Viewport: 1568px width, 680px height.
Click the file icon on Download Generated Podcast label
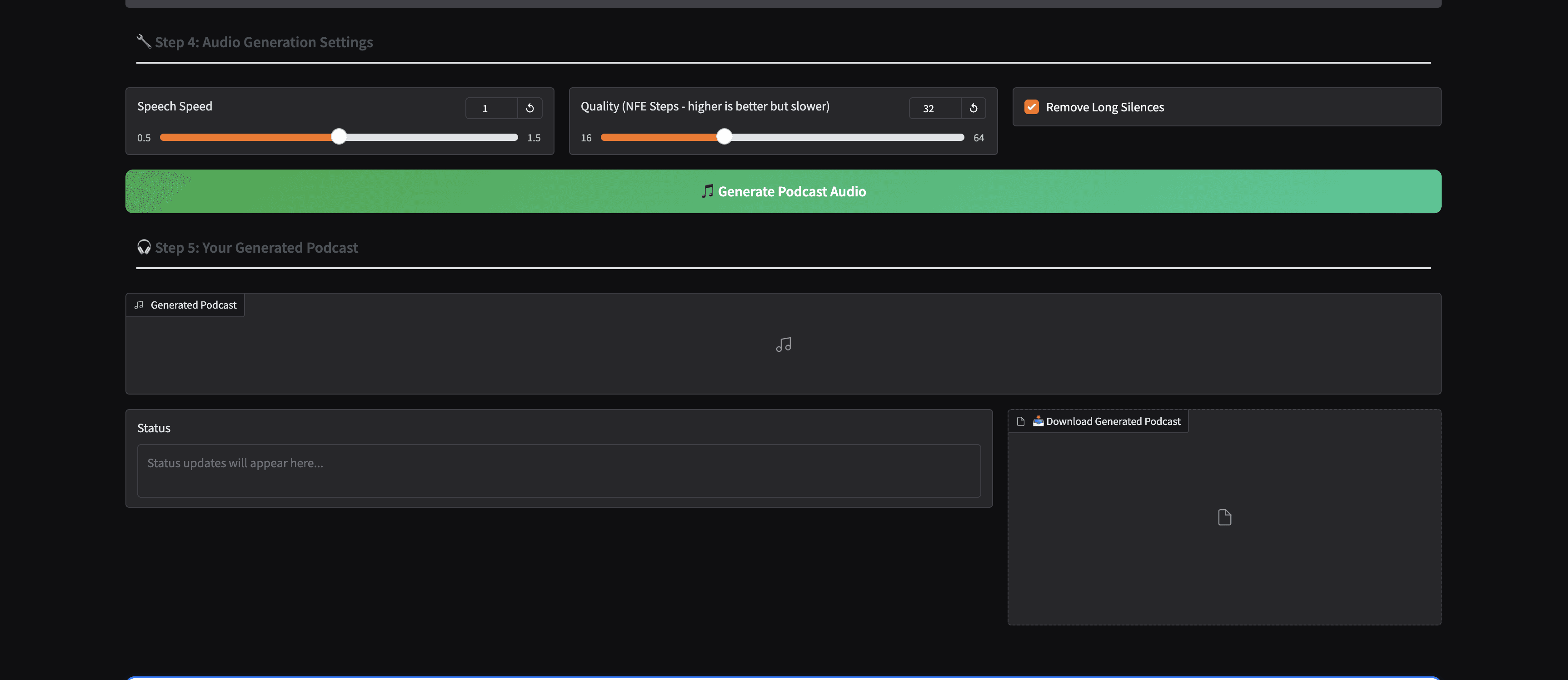[x=1021, y=420]
